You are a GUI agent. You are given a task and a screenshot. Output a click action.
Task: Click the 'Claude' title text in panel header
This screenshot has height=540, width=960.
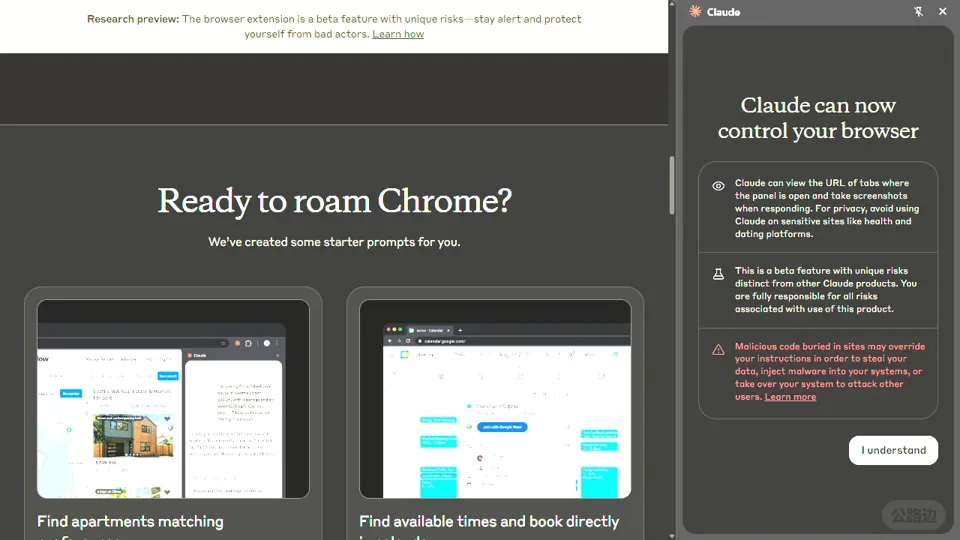[723, 12]
